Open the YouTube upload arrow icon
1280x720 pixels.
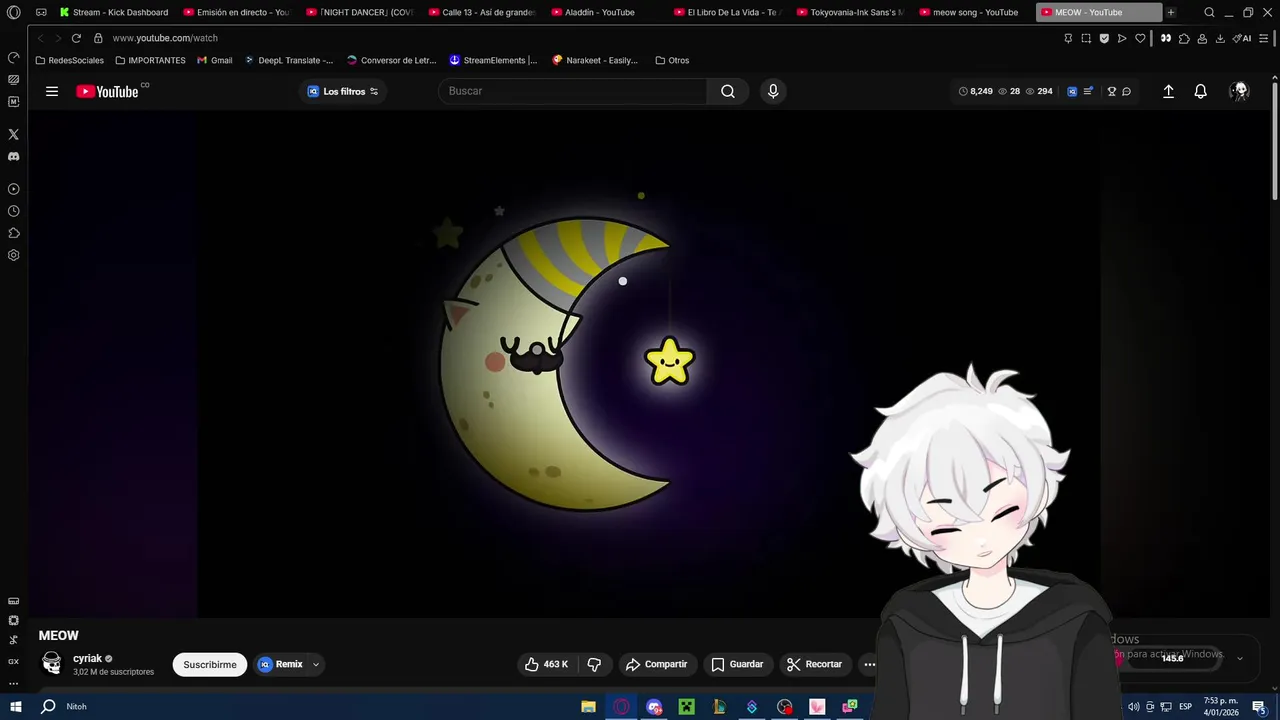click(x=1168, y=91)
